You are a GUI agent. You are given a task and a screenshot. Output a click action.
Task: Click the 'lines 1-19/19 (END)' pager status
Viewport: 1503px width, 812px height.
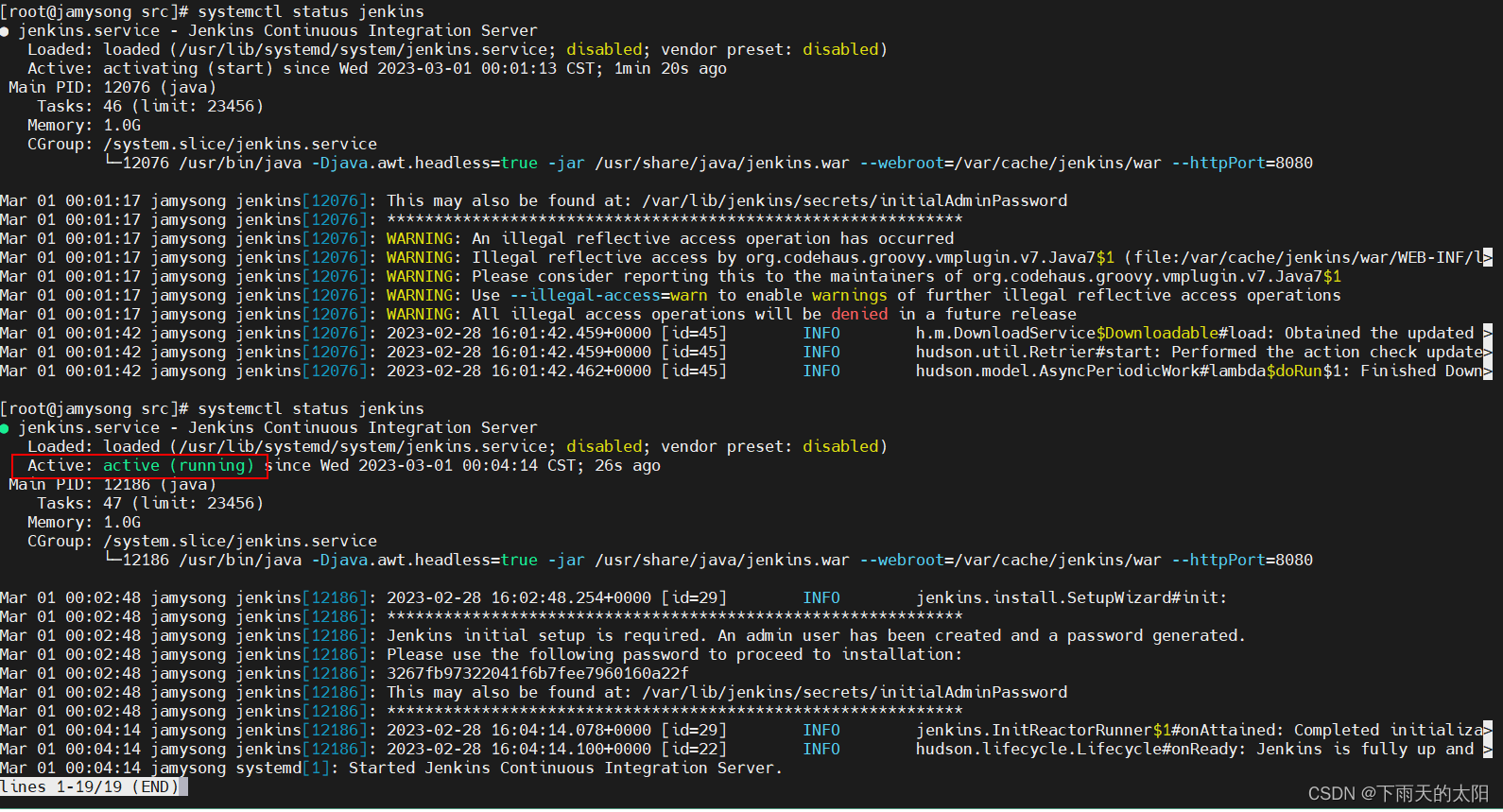(x=90, y=787)
